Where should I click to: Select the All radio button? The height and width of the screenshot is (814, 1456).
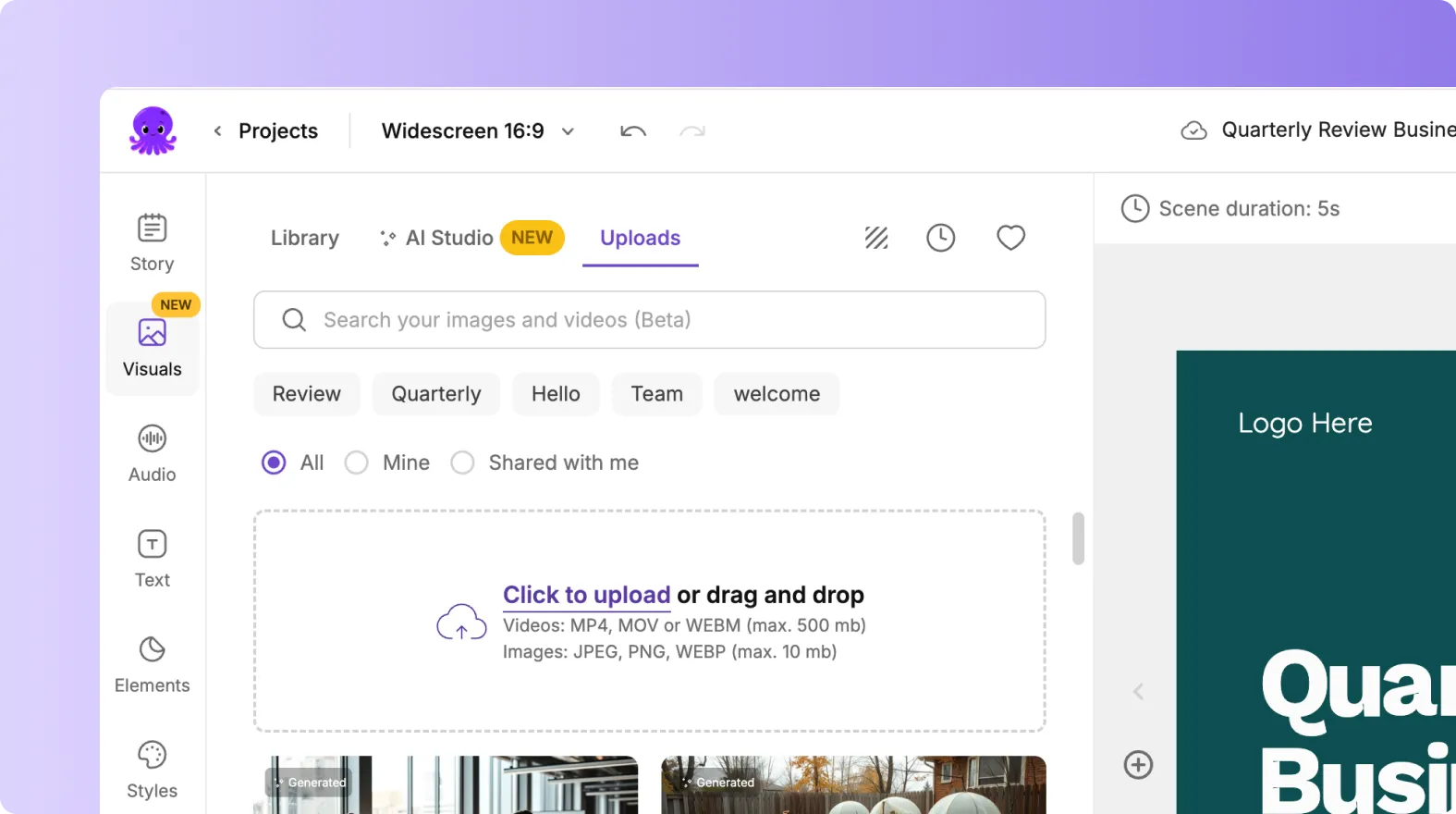click(x=274, y=462)
